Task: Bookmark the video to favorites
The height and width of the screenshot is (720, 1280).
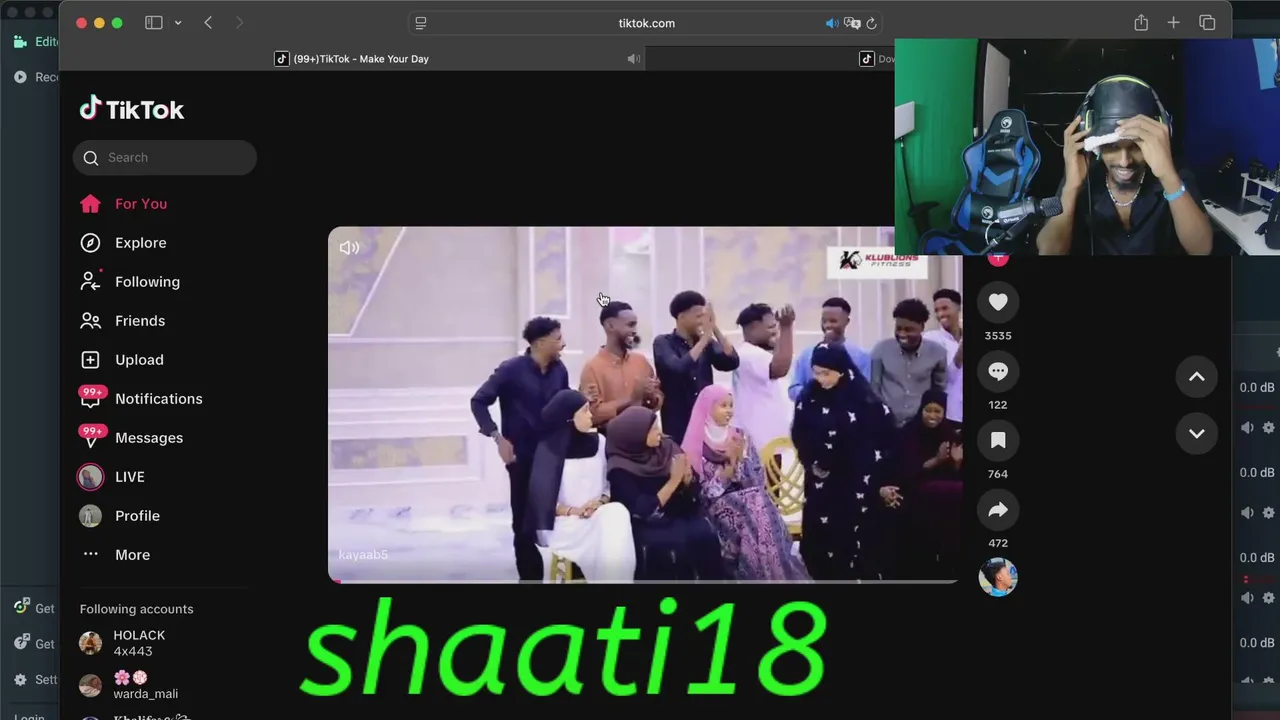Action: [x=998, y=440]
